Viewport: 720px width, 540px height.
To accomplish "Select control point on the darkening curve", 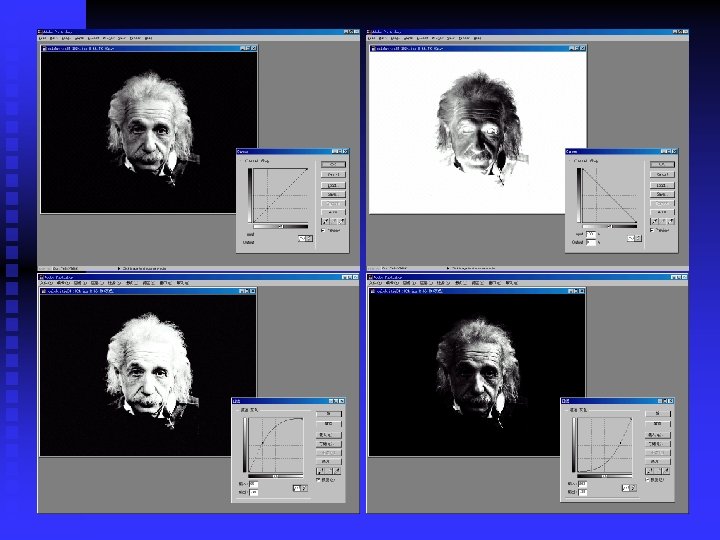I will [x=620, y=443].
